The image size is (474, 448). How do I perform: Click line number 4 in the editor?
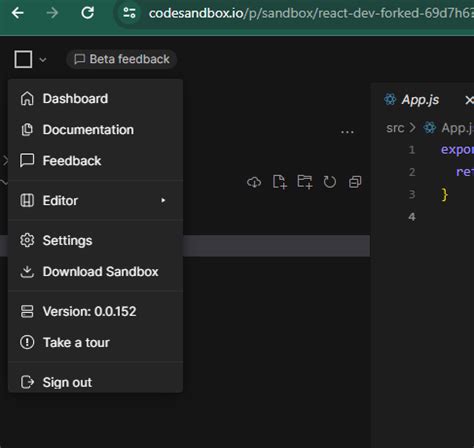click(x=412, y=217)
